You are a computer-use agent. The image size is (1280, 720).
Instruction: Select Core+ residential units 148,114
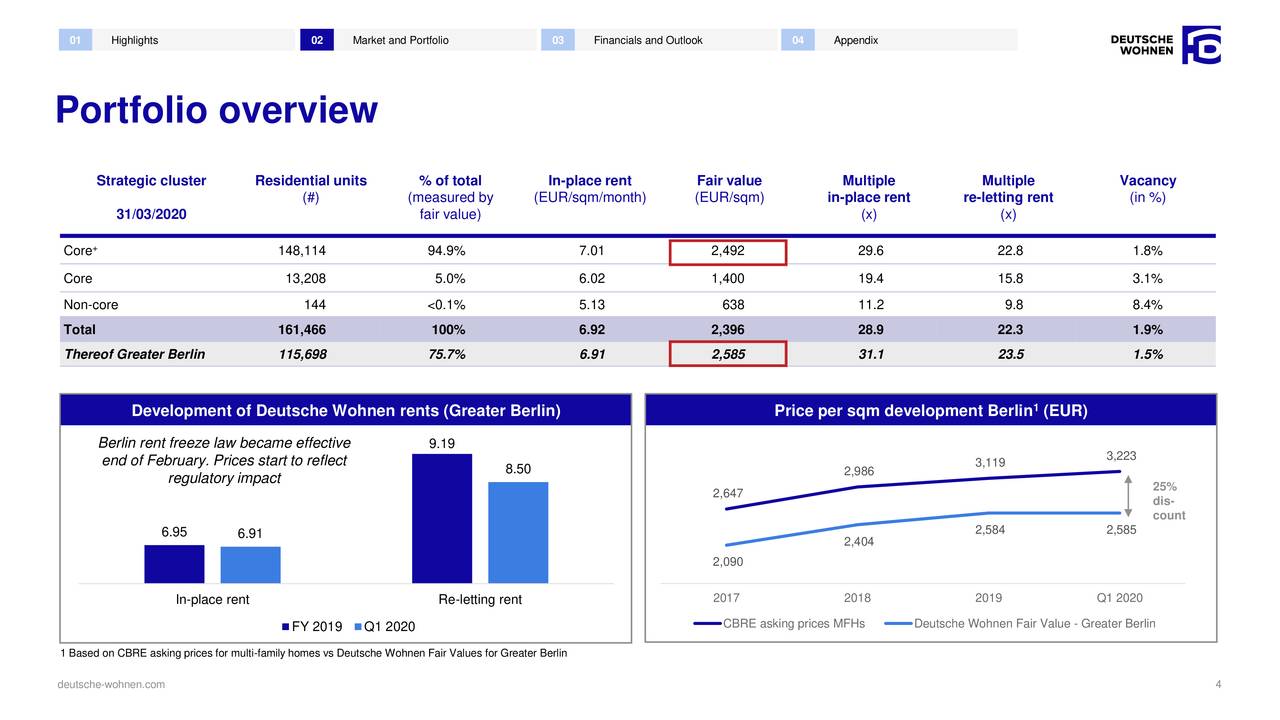(301, 251)
